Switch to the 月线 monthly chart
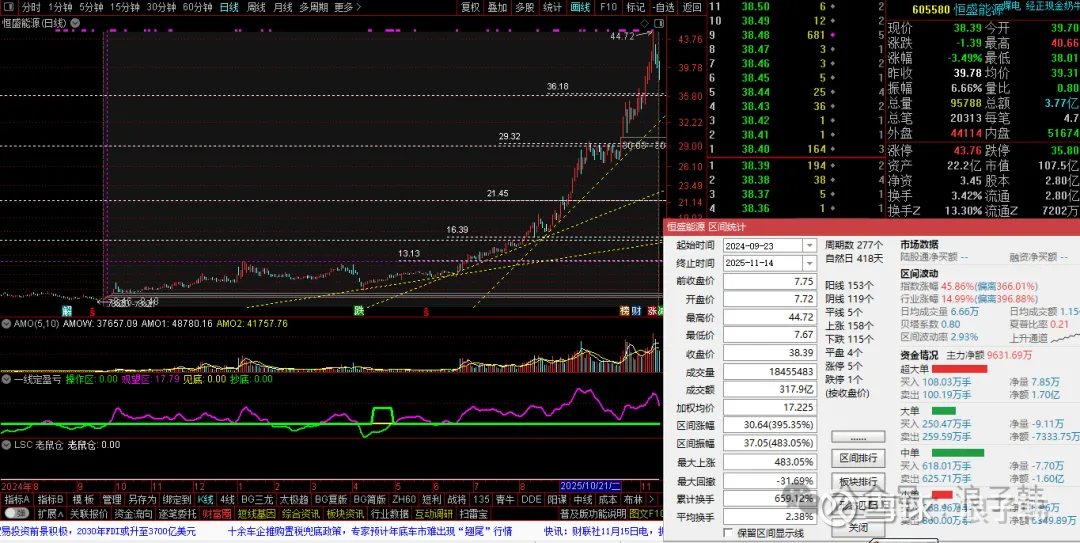Viewport: 1080px width, 543px height. (283, 8)
